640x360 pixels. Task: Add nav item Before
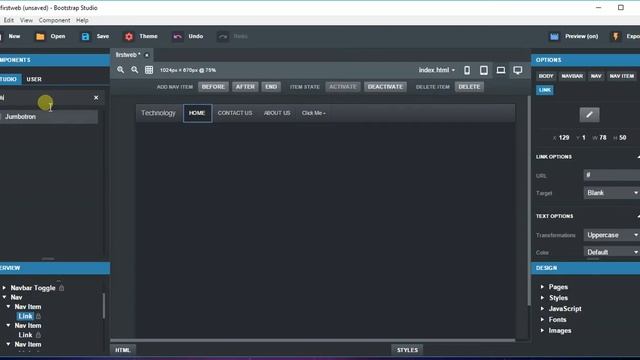213,87
